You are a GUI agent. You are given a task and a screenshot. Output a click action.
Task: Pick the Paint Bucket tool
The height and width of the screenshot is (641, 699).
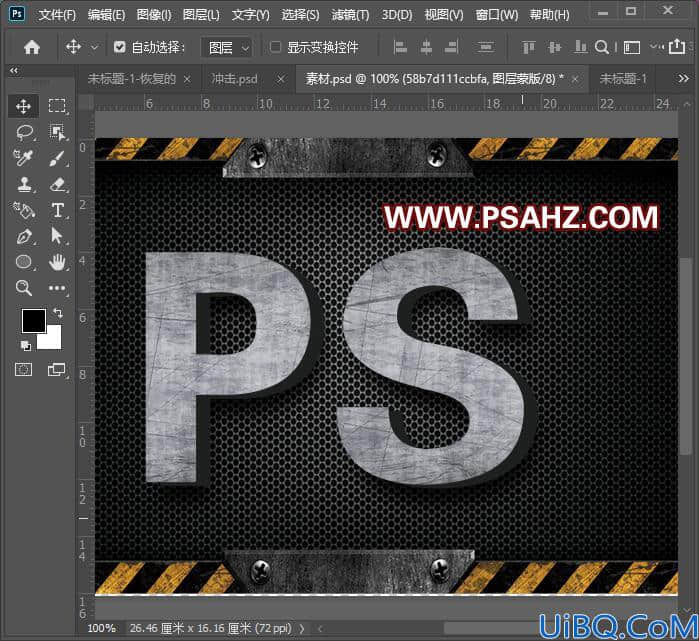pos(23,210)
